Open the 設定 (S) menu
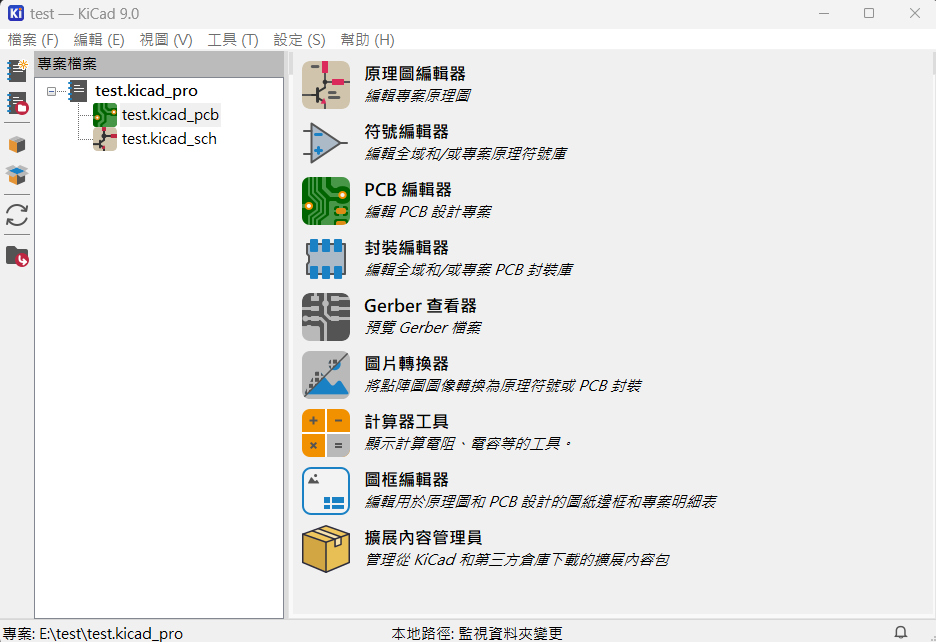The image size is (936, 642). (299, 40)
